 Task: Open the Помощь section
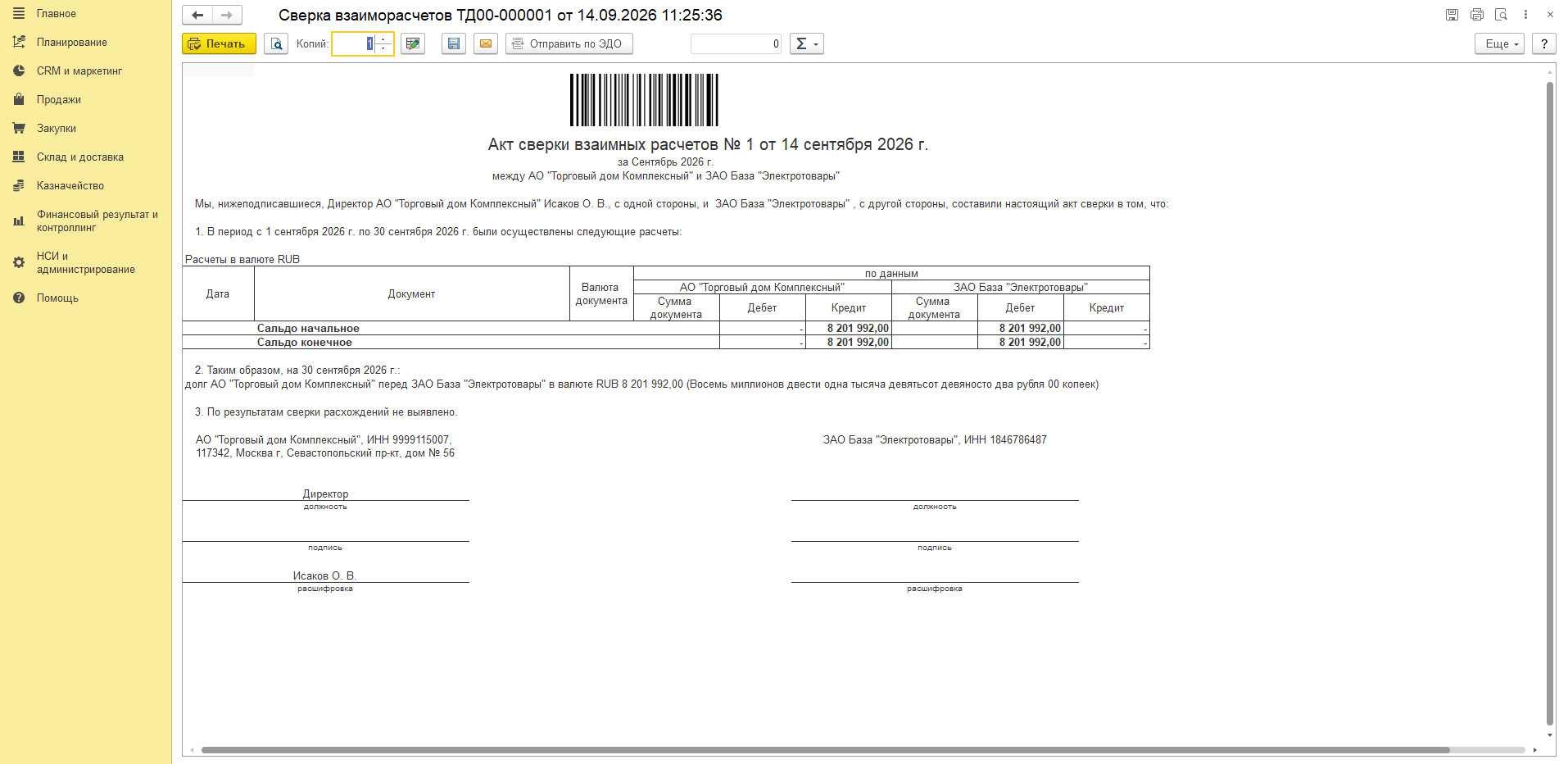coord(57,298)
